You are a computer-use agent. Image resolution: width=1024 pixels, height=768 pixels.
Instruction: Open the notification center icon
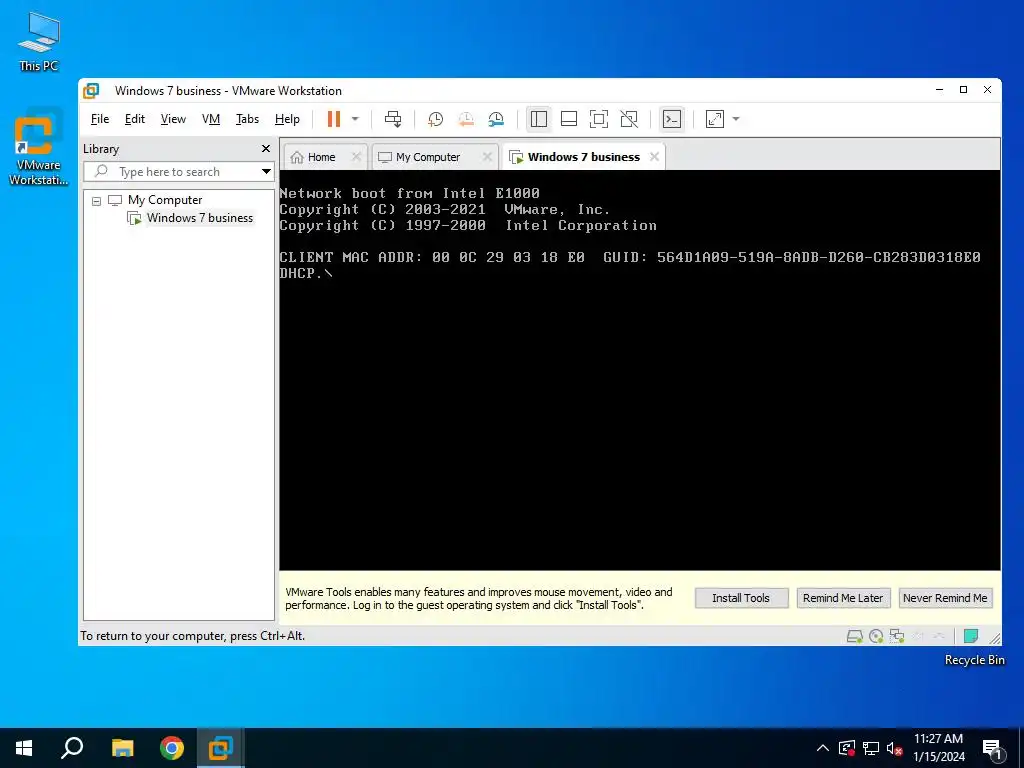992,749
